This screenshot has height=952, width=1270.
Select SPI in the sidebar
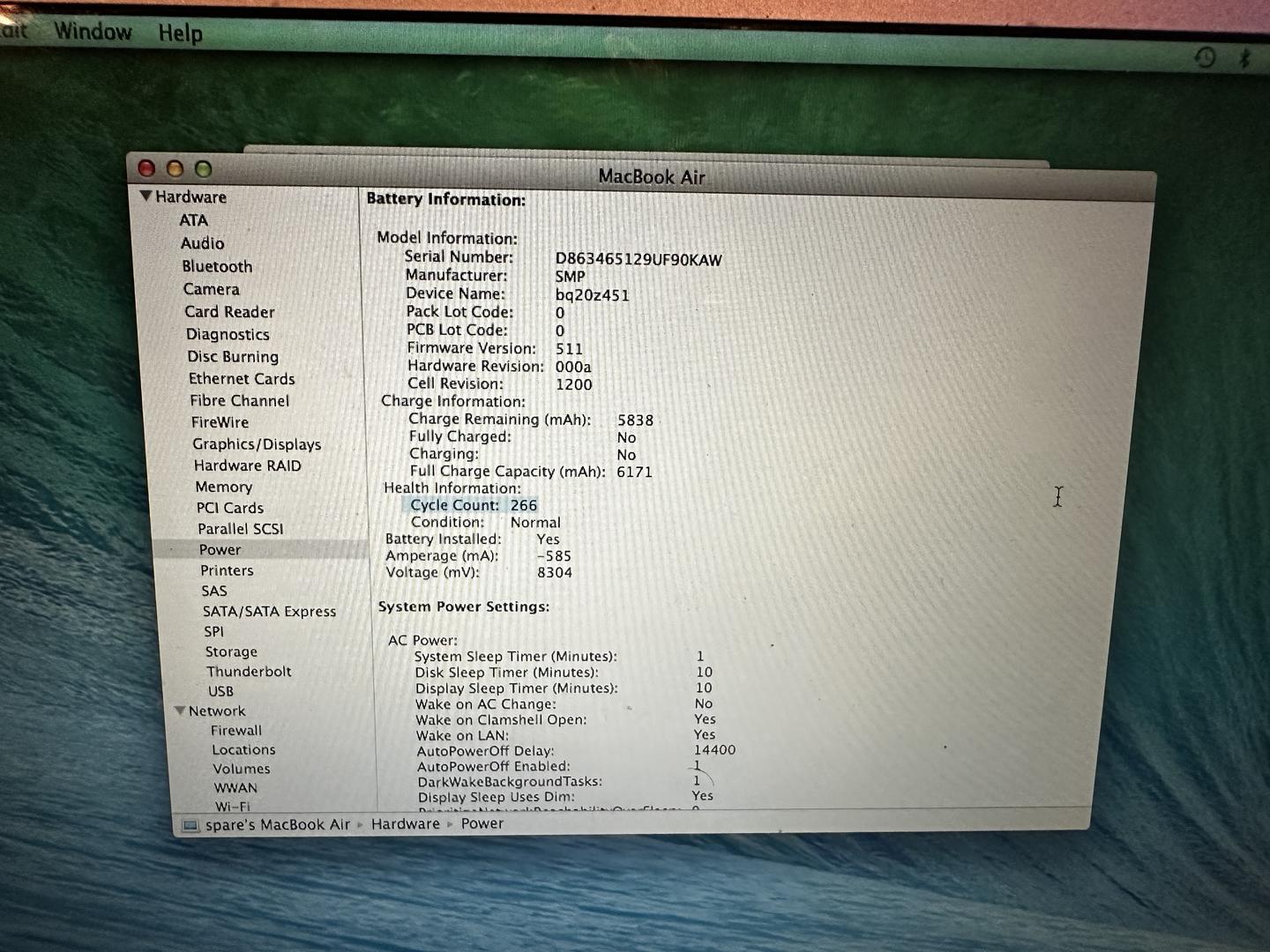(x=214, y=631)
